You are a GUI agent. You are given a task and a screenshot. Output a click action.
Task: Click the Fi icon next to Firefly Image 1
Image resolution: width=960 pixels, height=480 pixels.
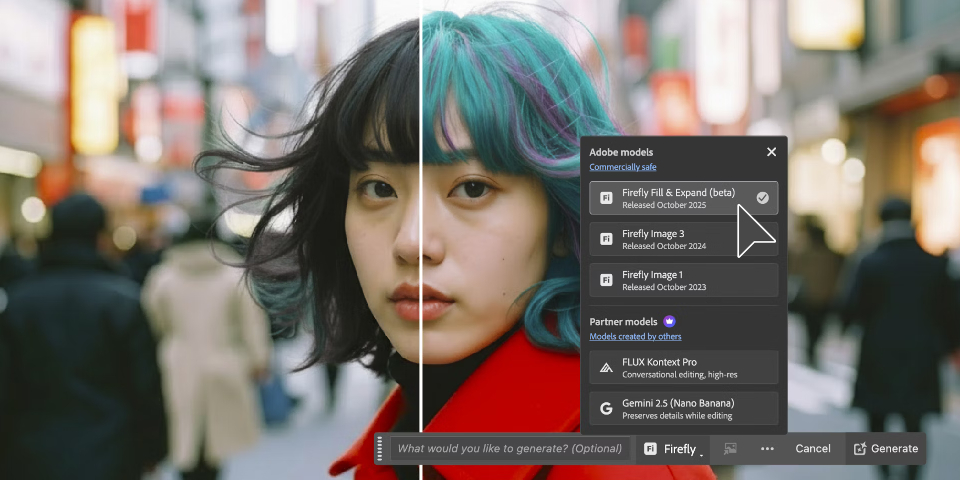606,280
